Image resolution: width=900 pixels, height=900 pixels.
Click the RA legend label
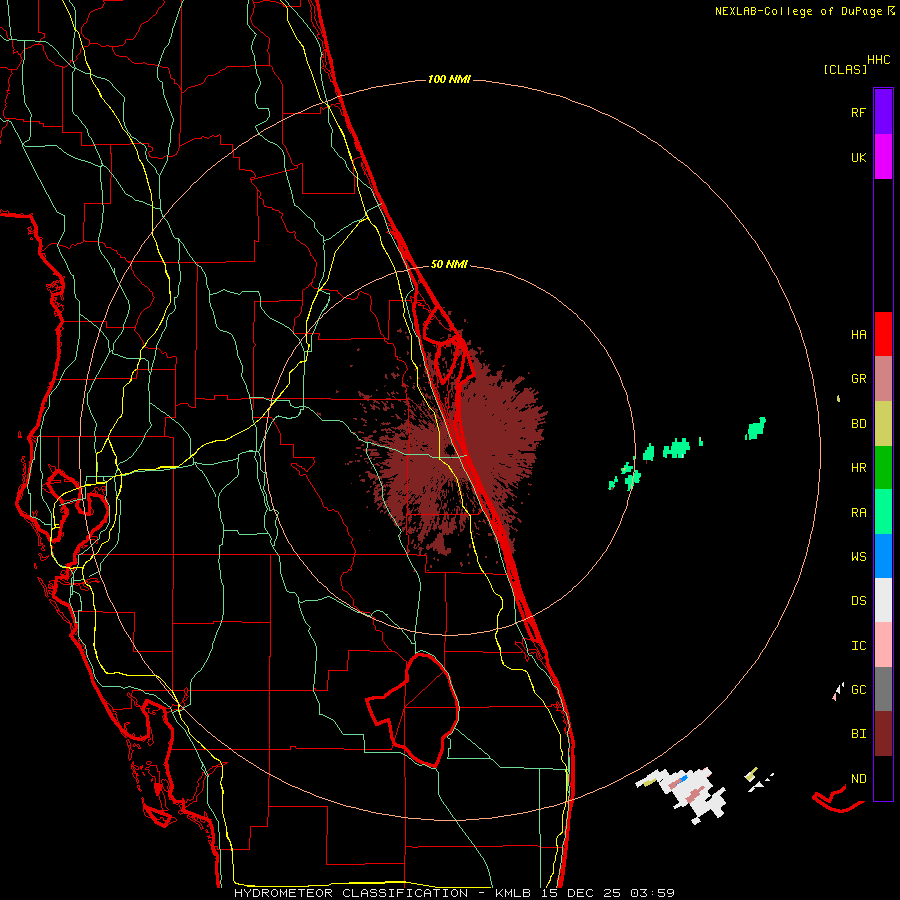point(858,513)
